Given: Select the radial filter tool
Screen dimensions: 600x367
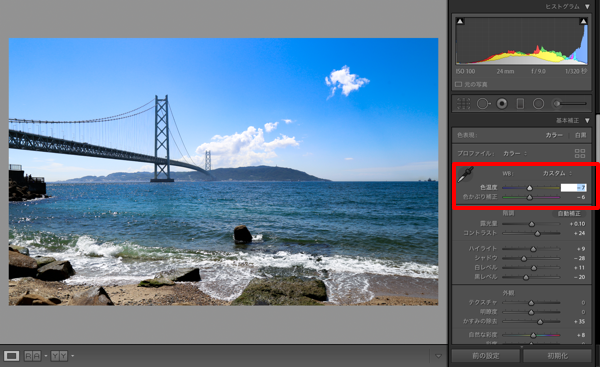Looking at the screenshot, I should [538, 103].
